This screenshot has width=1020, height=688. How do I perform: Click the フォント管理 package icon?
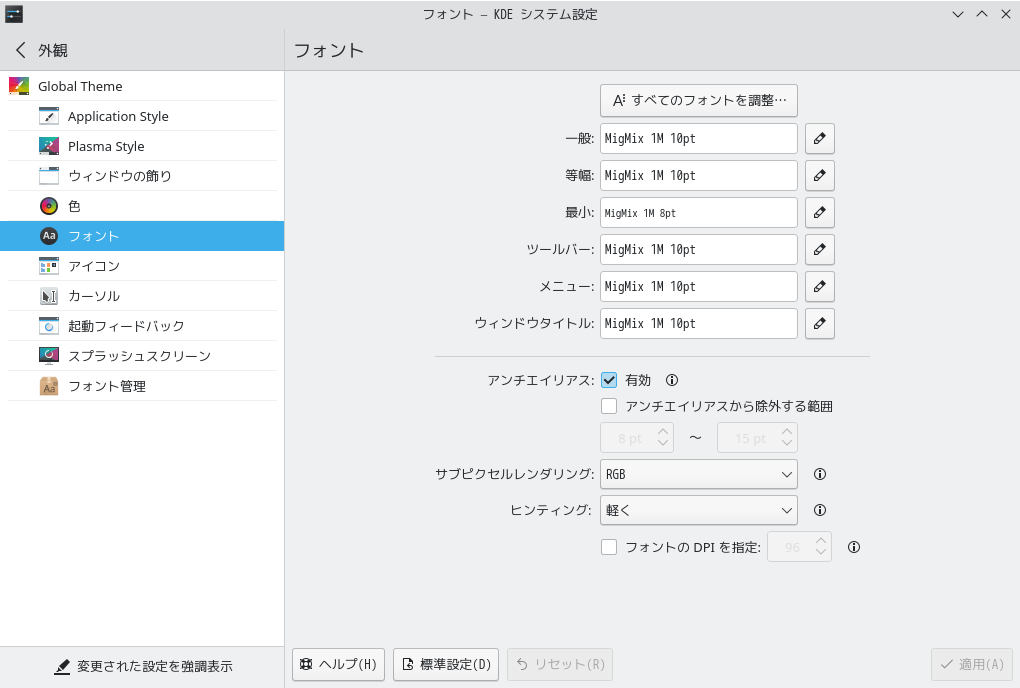tap(49, 386)
